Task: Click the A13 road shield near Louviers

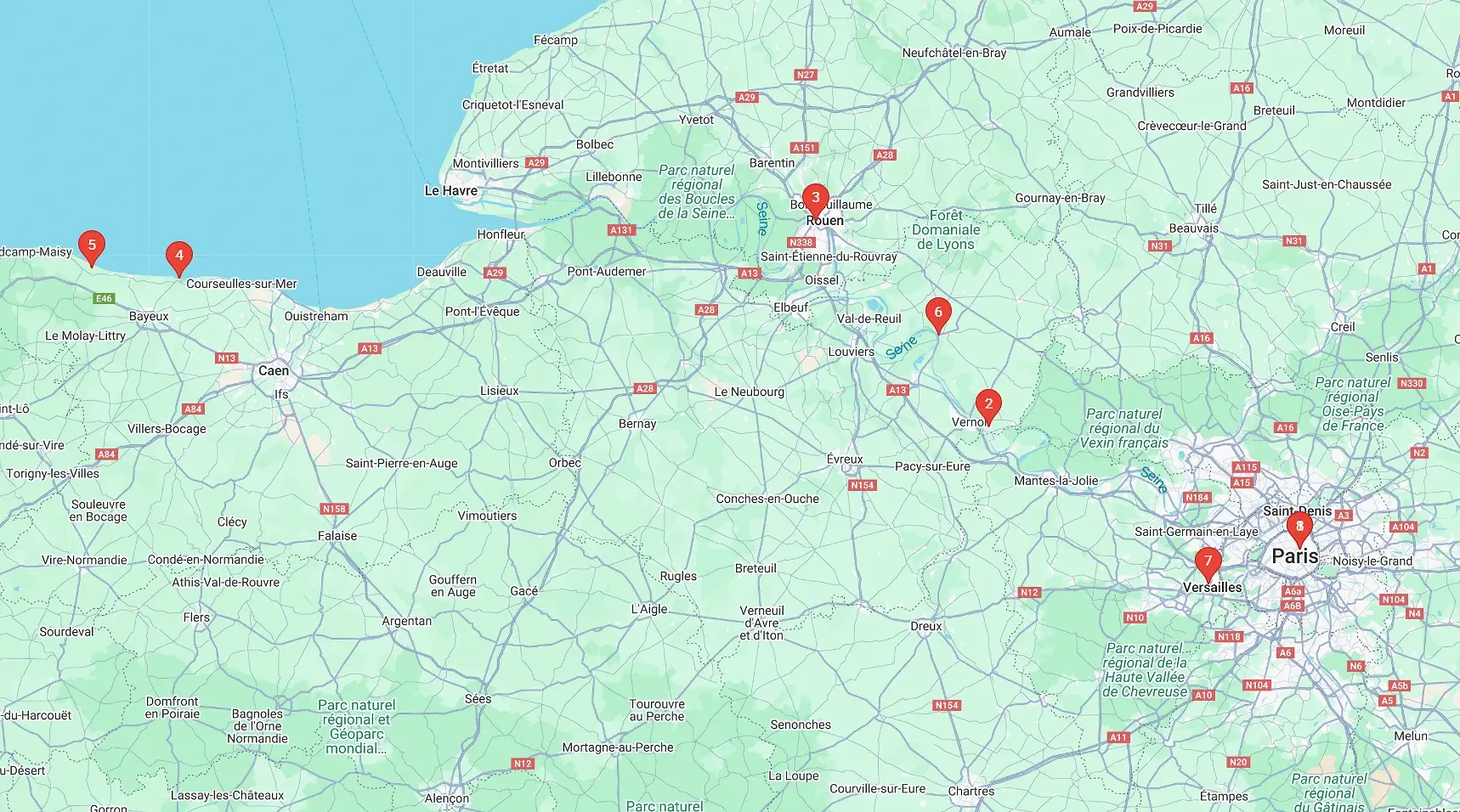Action: pyautogui.click(x=897, y=390)
